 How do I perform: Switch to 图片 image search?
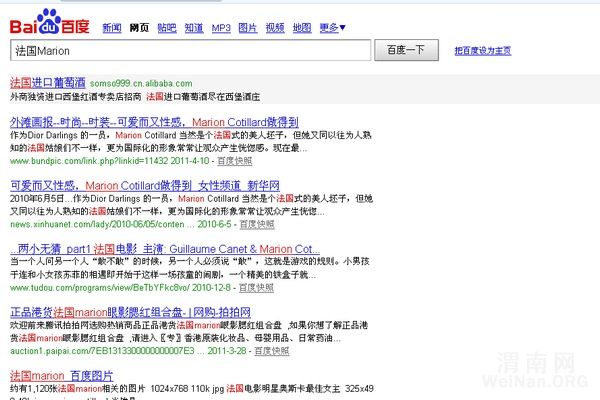(248, 28)
